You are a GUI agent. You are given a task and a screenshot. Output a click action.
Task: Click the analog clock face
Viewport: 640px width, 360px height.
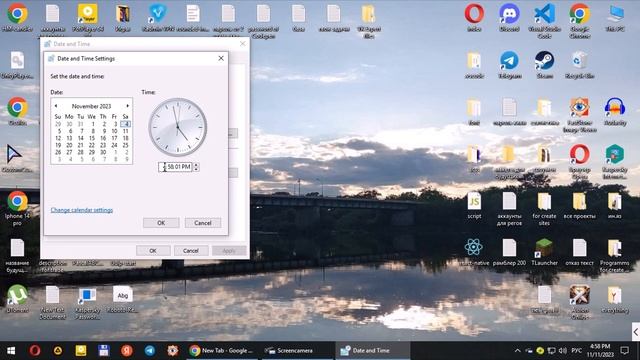(178, 127)
